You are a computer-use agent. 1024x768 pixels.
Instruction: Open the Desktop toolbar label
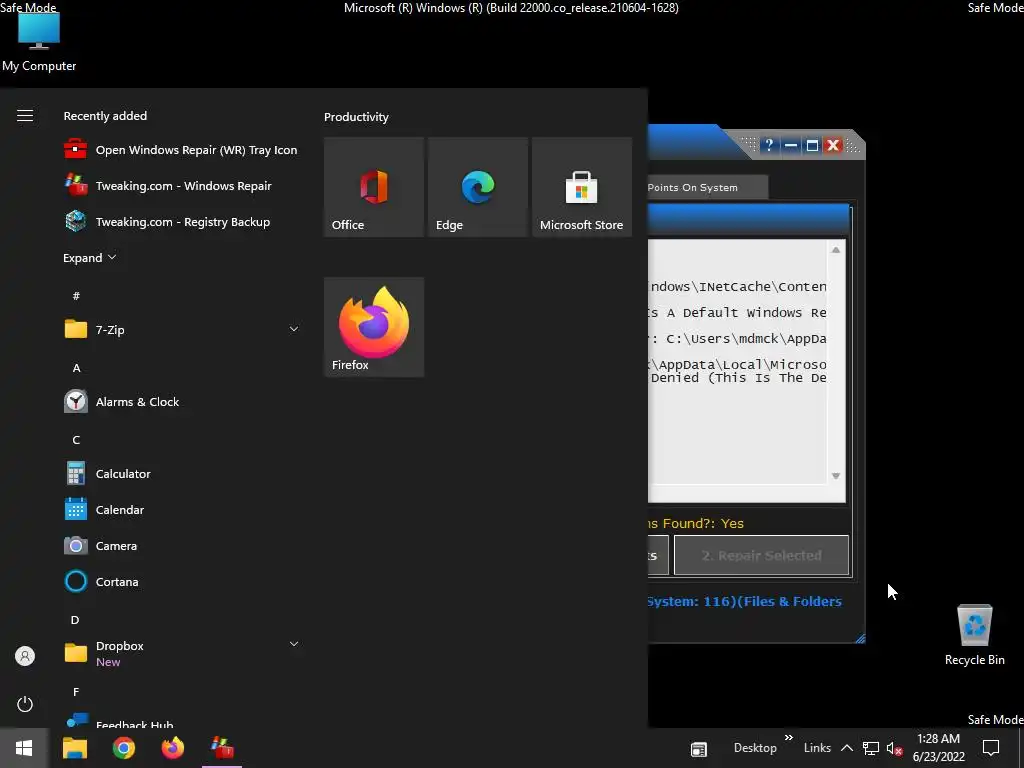tap(755, 748)
